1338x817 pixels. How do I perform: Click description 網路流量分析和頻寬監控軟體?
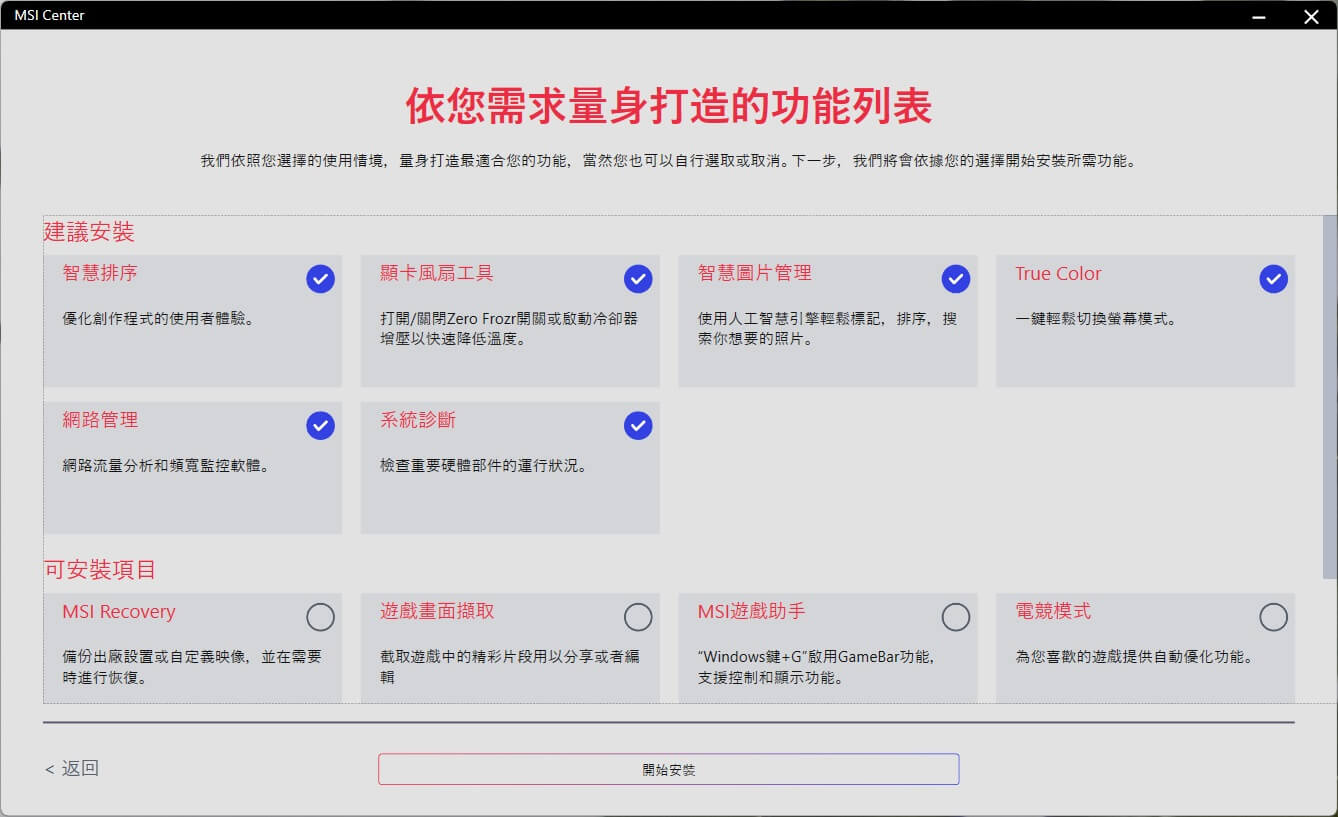click(166, 466)
